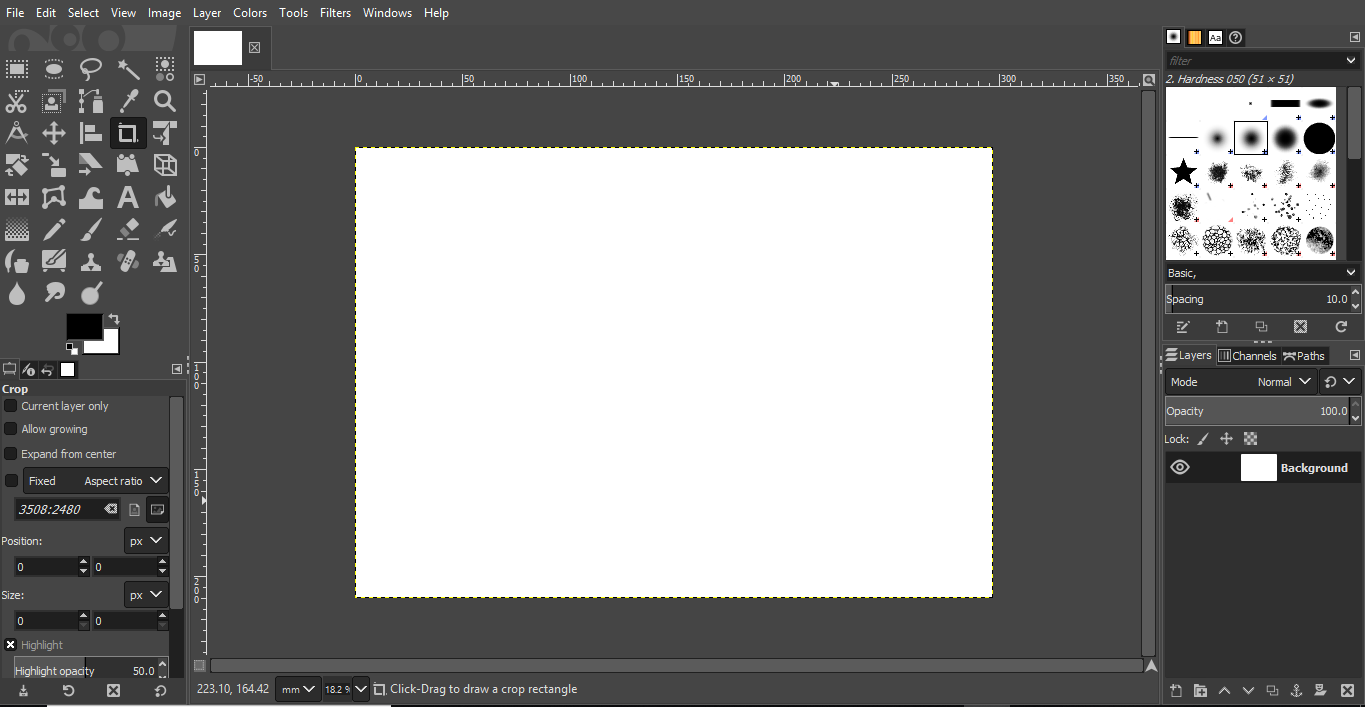
Task: Select the 3D Transform cube tool
Action: coord(165,165)
